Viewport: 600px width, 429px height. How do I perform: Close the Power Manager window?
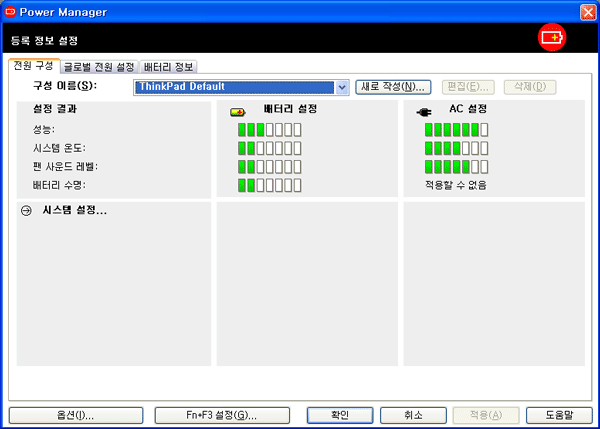point(588,12)
